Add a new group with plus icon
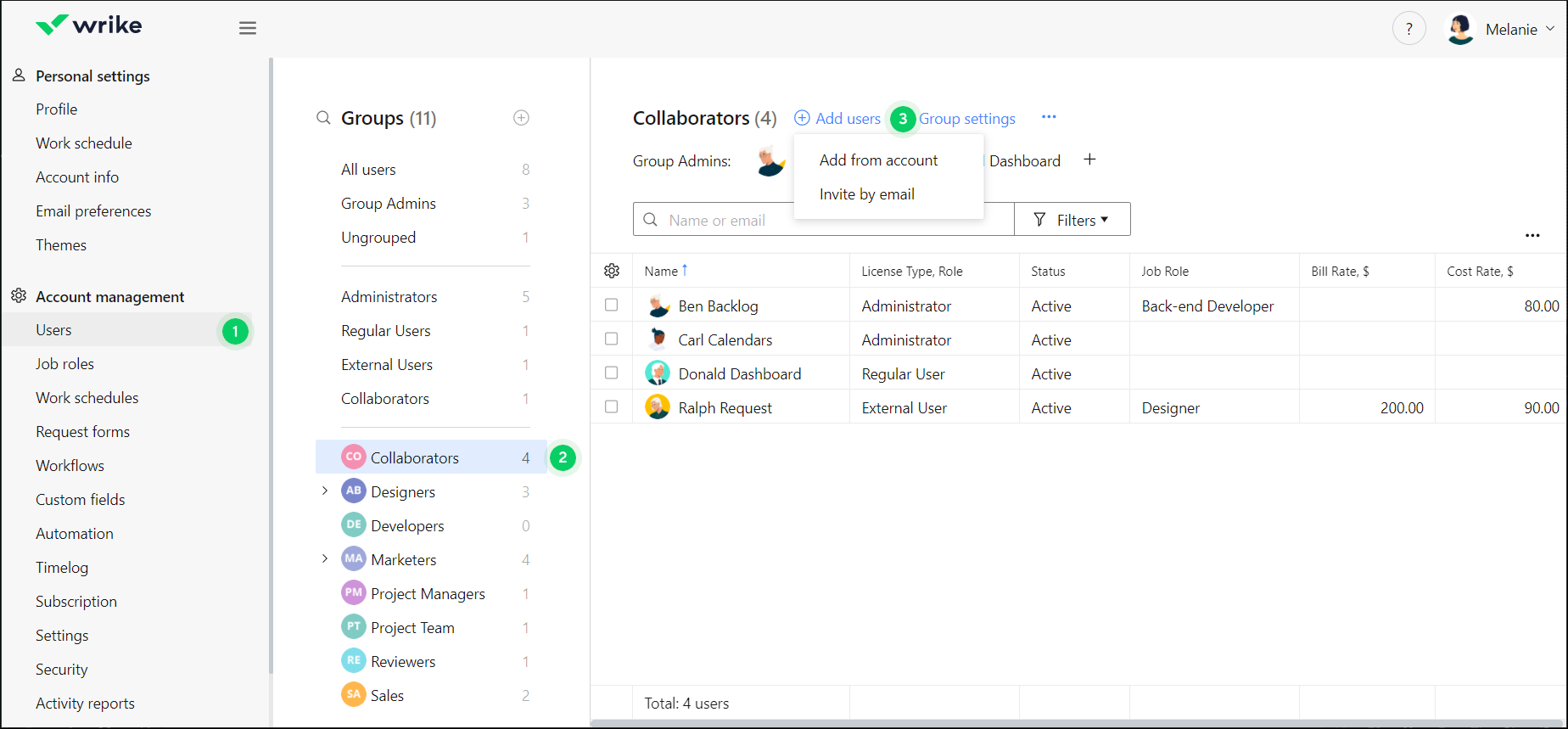Viewport: 1568px width, 729px height. coord(521,118)
